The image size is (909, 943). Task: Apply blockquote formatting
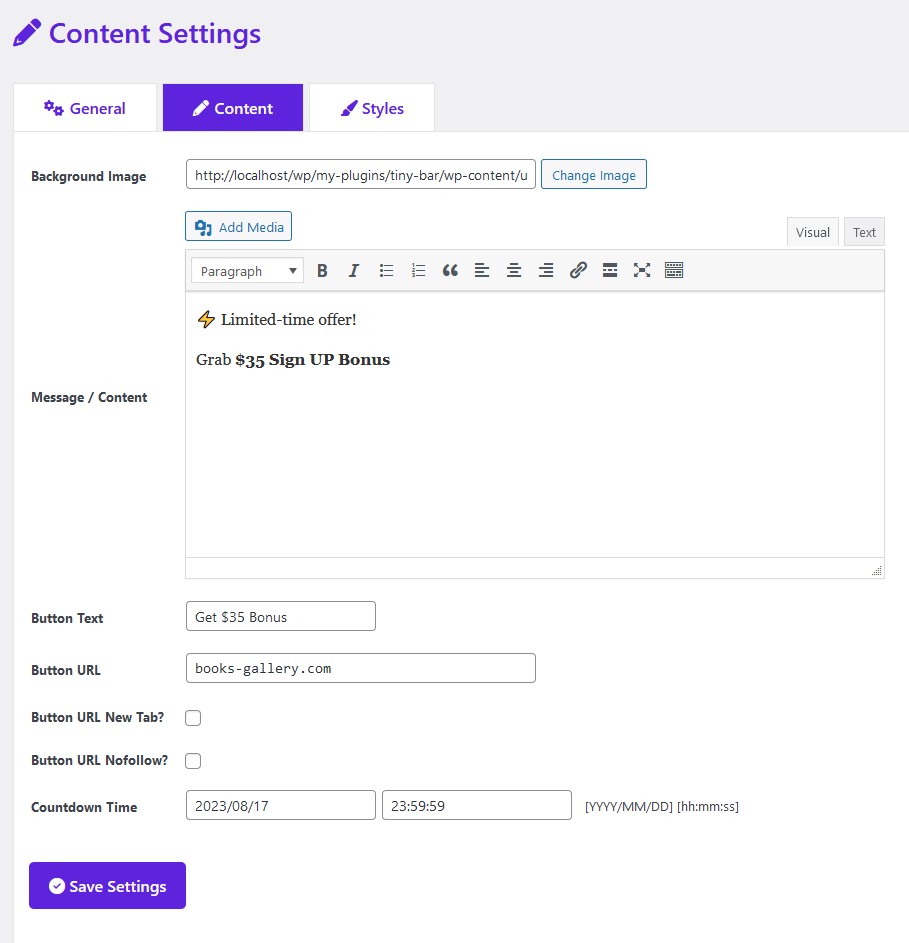coord(450,270)
